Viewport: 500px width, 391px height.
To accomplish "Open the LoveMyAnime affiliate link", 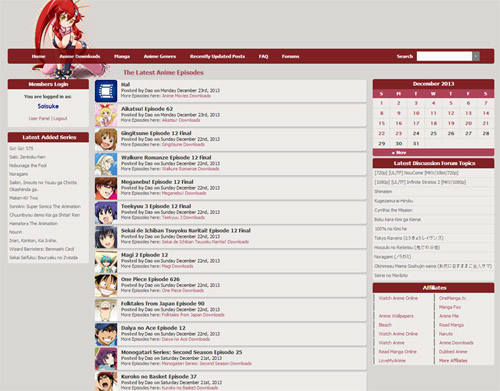I will click(392, 360).
